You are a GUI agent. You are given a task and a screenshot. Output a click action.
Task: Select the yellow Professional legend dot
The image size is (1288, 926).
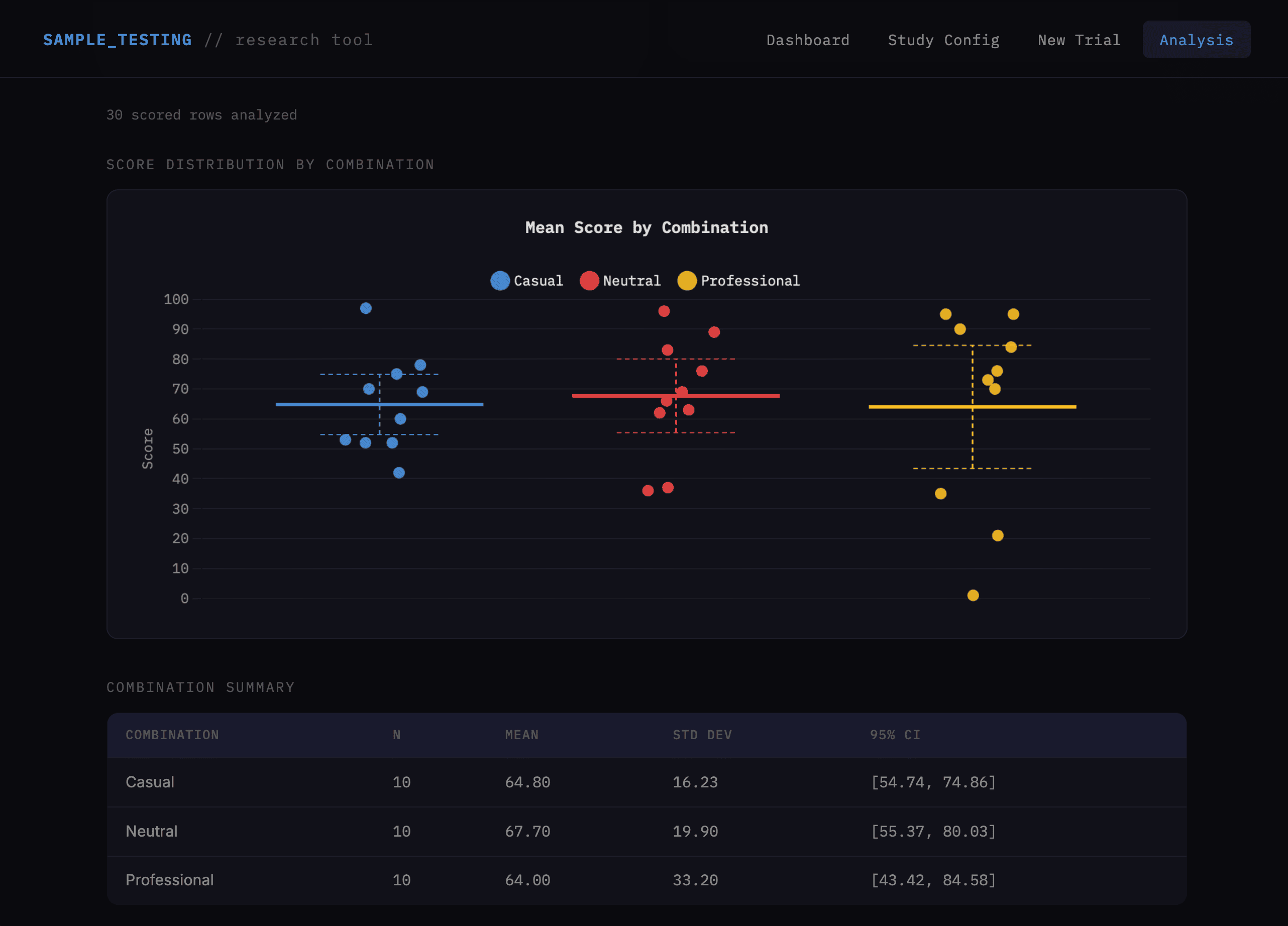[x=687, y=281]
